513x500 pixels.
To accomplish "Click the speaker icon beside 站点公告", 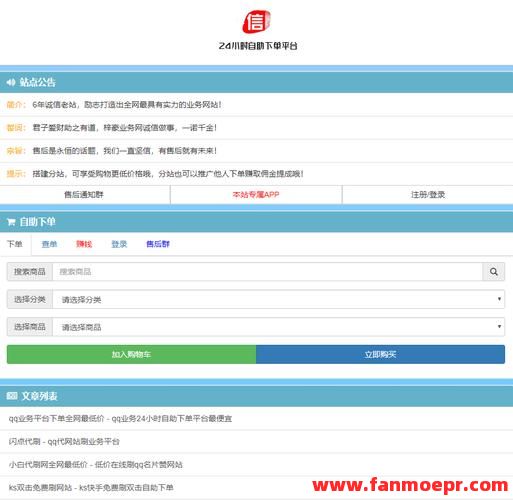I will (x=11, y=82).
